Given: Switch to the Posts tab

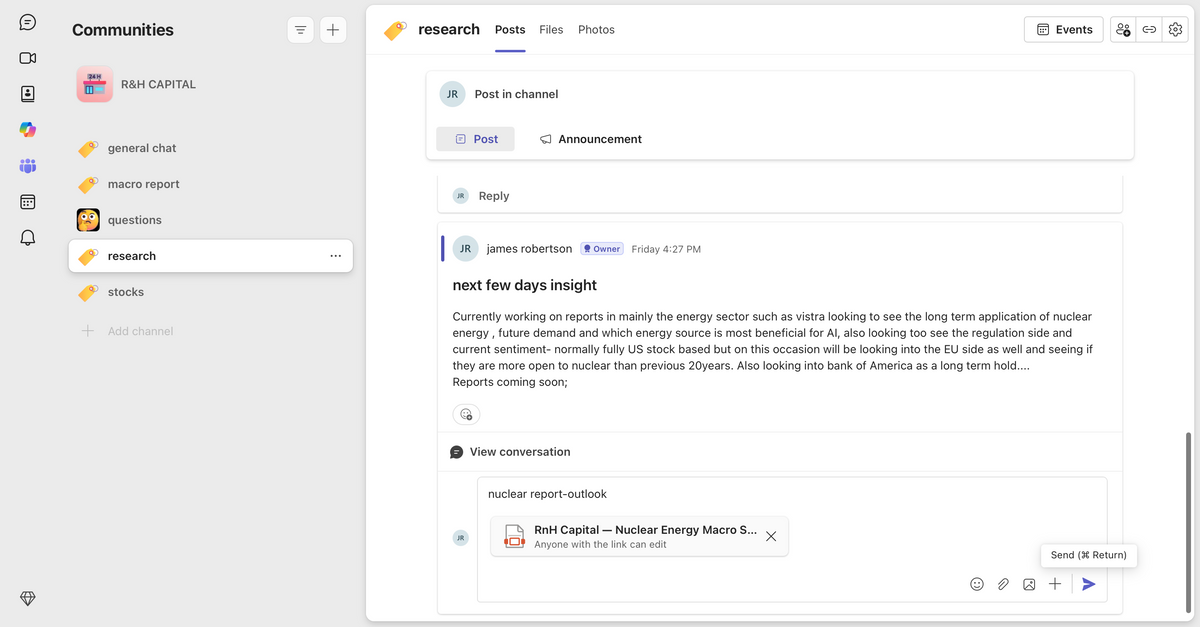Looking at the screenshot, I should pyautogui.click(x=510, y=30).
